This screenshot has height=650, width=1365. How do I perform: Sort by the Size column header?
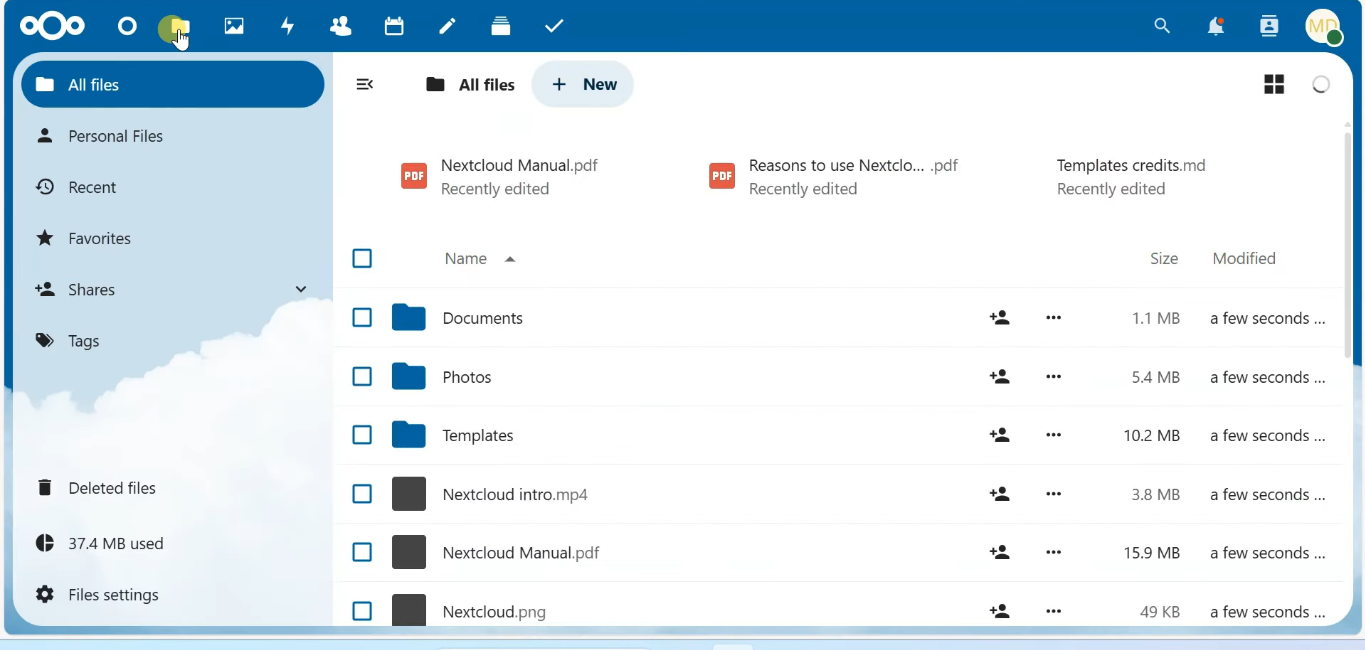pyautogui.click(x=1164, y=260)
